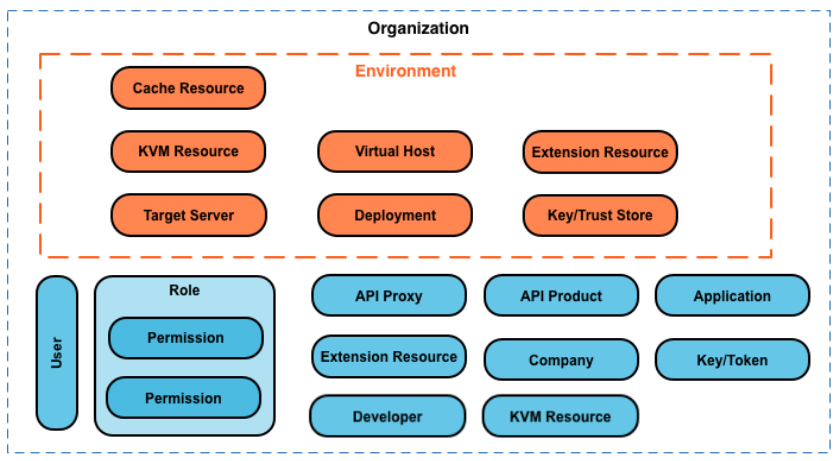Select the blue Extension Resource box

click(x=389, y=356)
